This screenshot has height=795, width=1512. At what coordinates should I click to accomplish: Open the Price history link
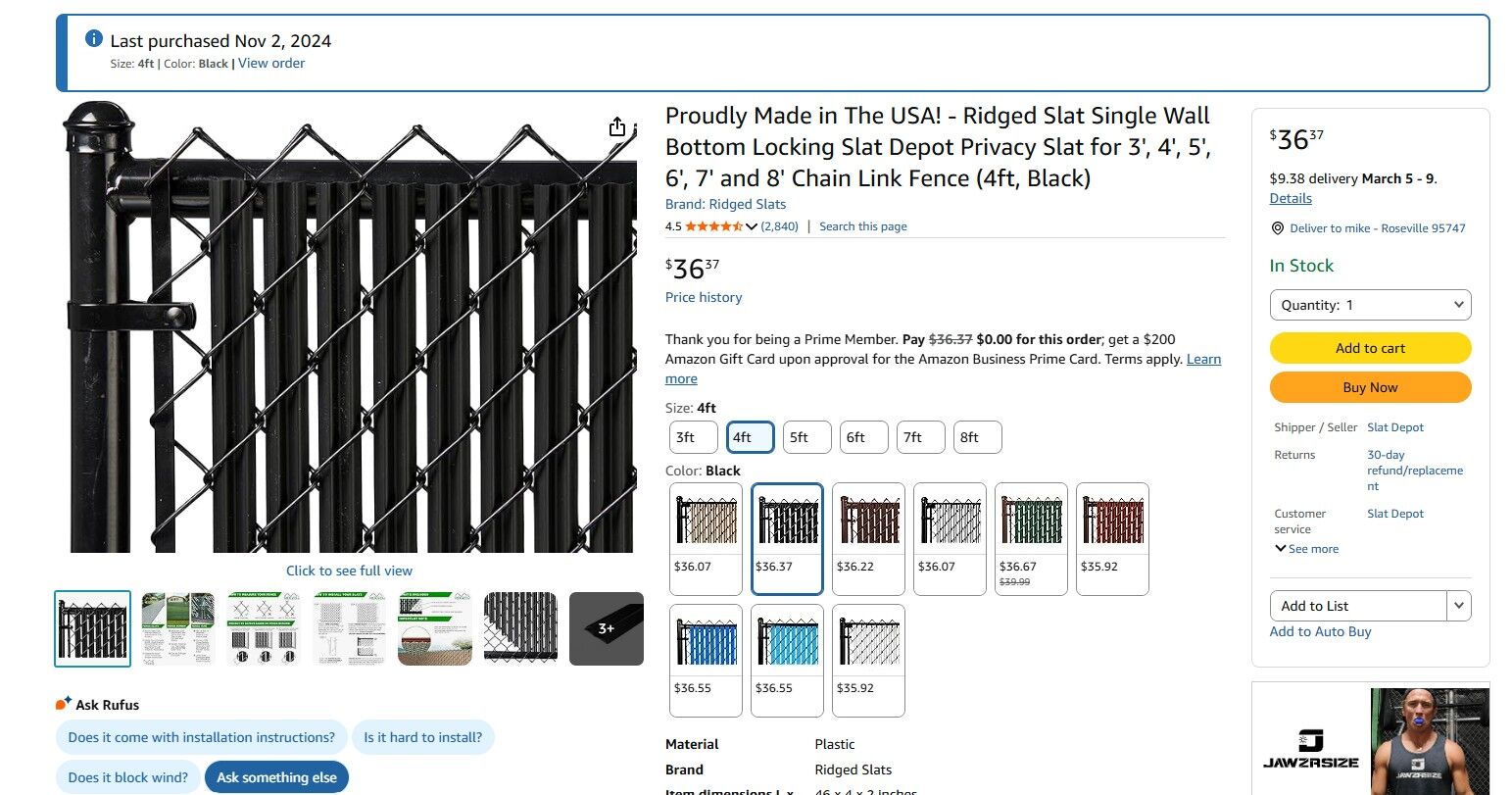704,297
